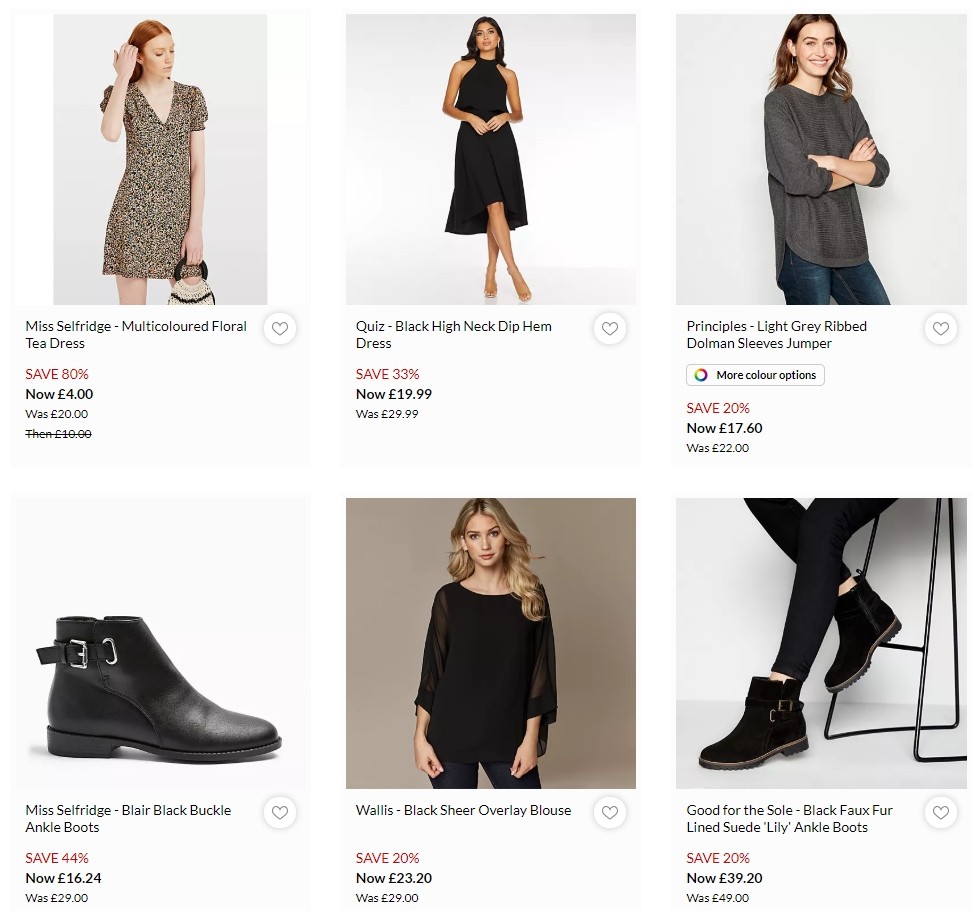Image resolution: width=974 pixels, height=911 pixels.
Task: Click the photo of the black ankle boots
Action: pos(160,643)
